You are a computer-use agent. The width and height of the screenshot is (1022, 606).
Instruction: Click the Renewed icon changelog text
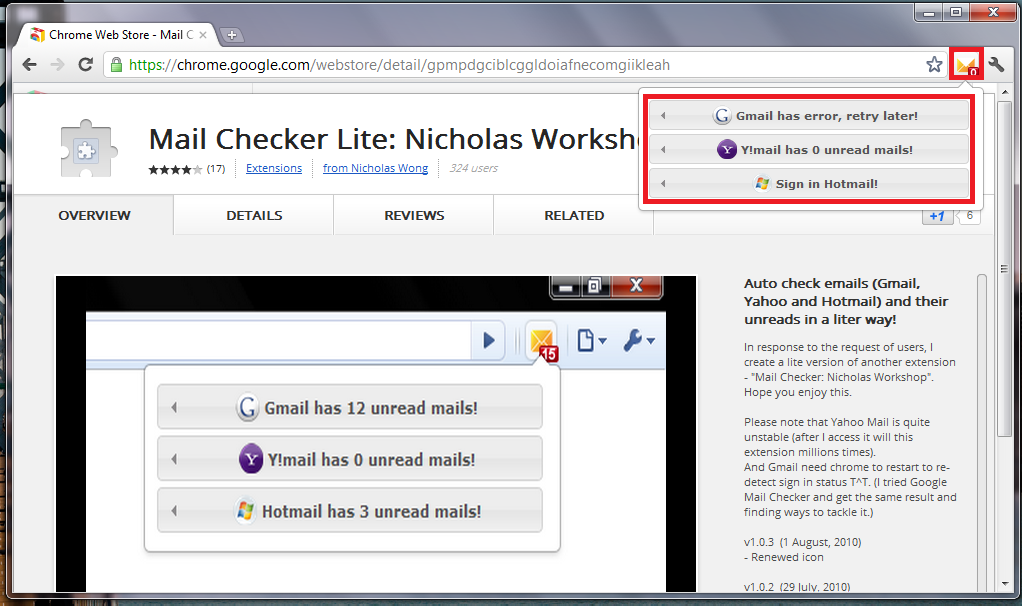(x=783, y=557)
